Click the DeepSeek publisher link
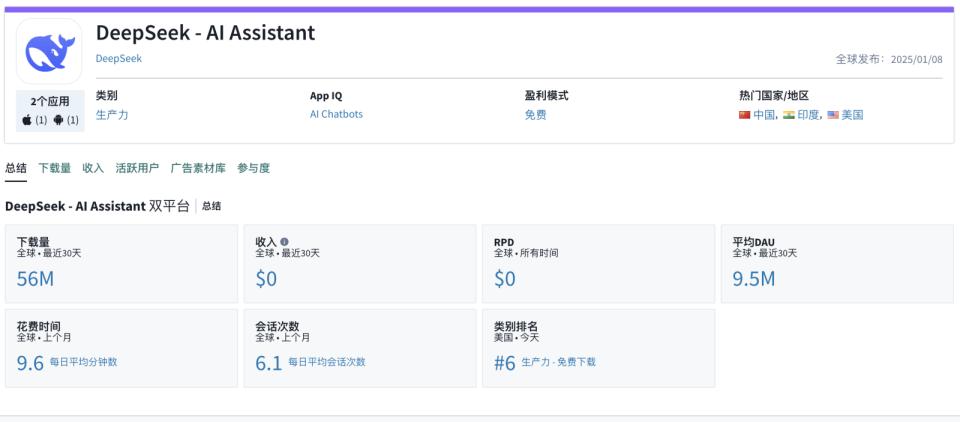This screenshot has height=422, width=960. 119,59
